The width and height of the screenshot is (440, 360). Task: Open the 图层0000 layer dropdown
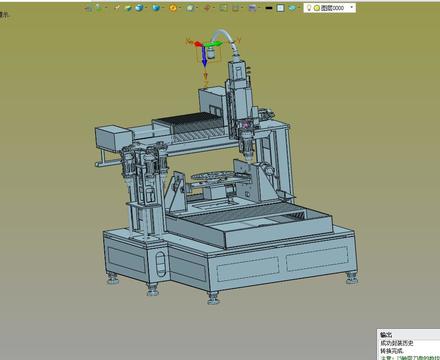point(330,8)
